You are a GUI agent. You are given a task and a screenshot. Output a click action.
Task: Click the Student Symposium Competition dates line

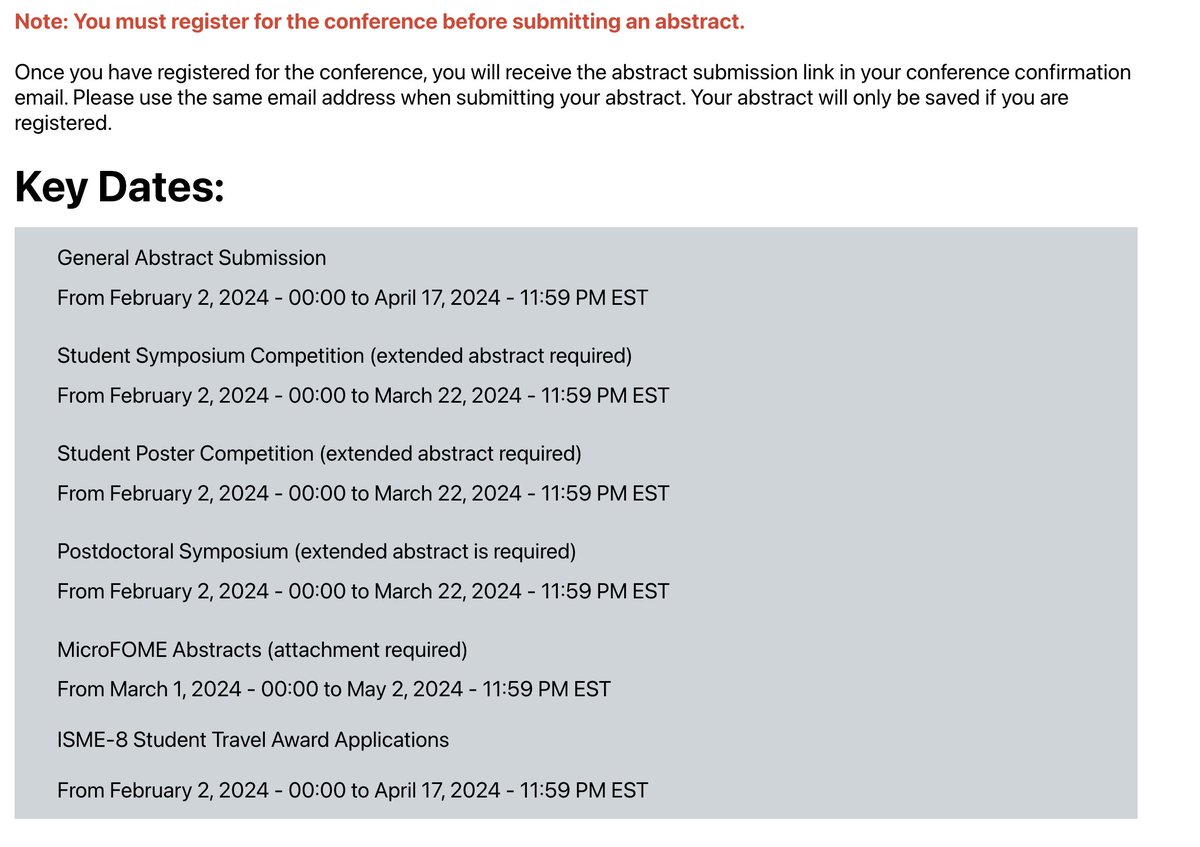point(363,395)
